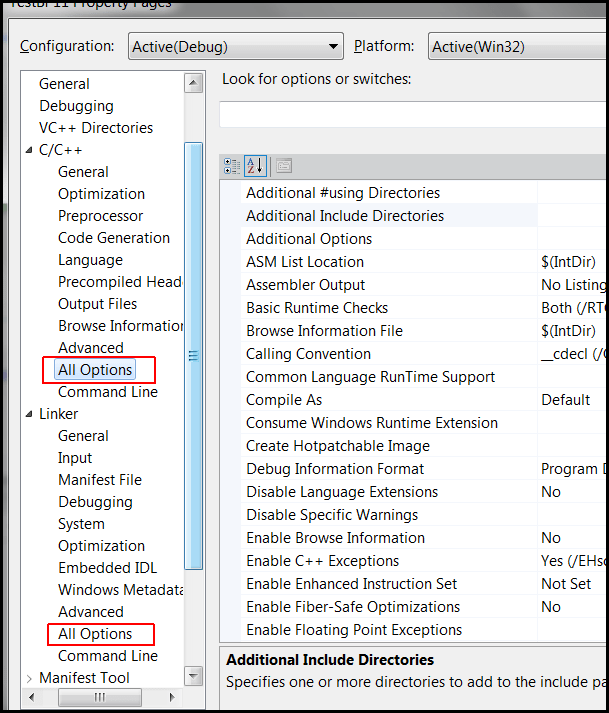Collapse the Linker tree node

[28, 414]
